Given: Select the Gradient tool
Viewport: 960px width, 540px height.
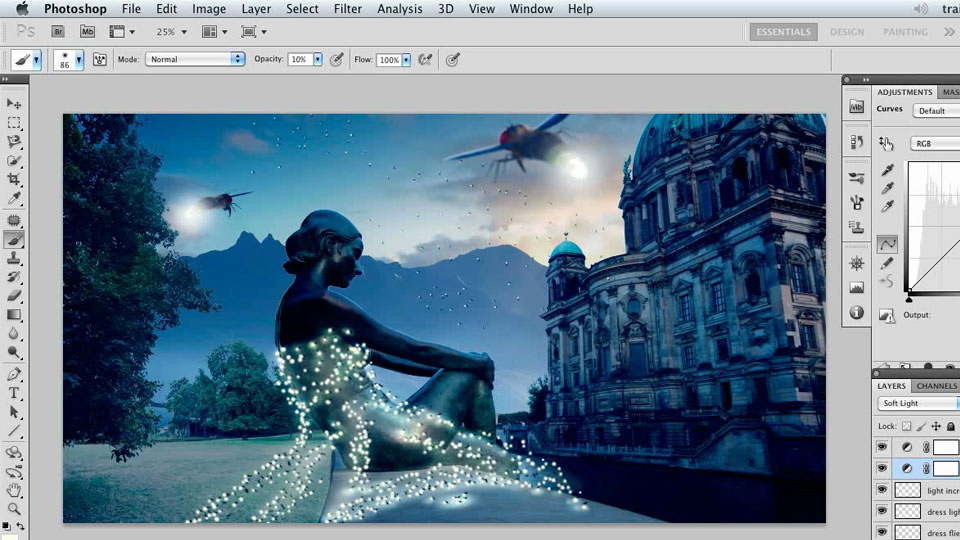Looking at the screenshot, I should pos(13,315).
